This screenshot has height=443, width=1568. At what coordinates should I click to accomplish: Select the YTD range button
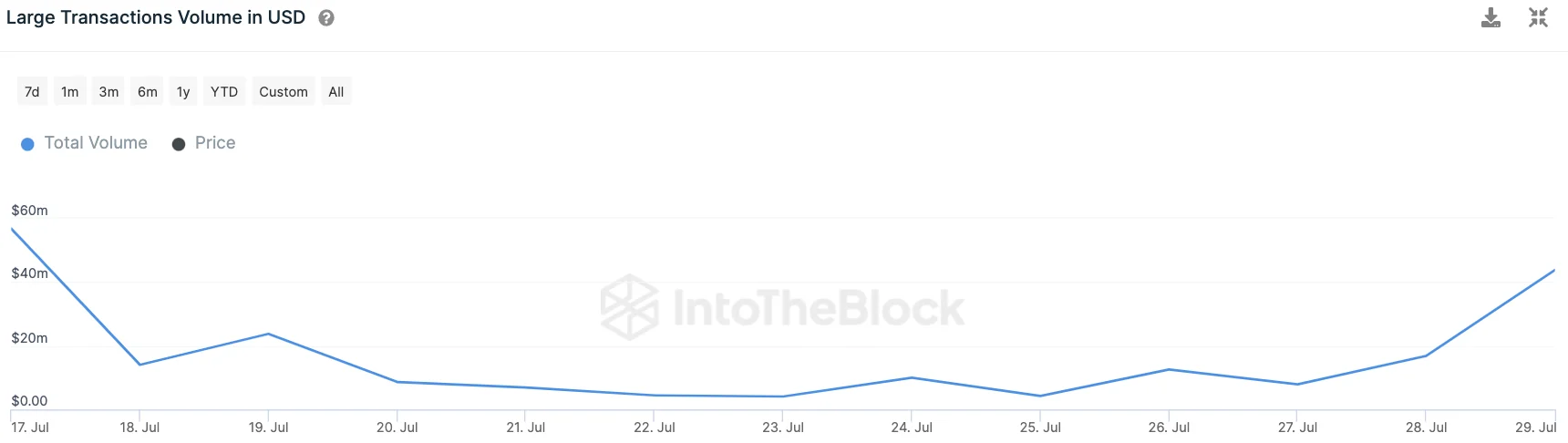(x=224, y=92)
